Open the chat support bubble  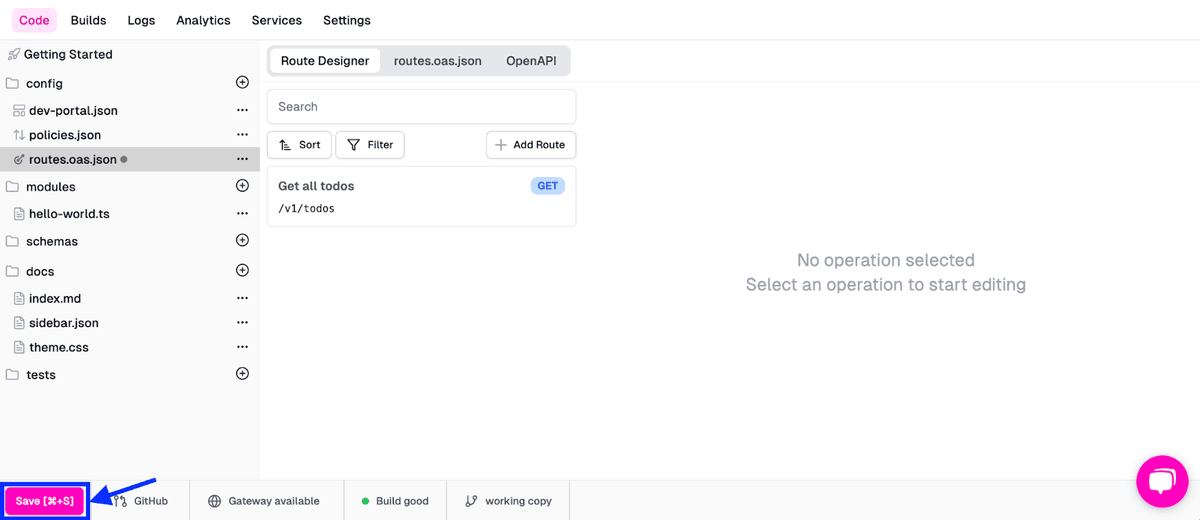1162,482
